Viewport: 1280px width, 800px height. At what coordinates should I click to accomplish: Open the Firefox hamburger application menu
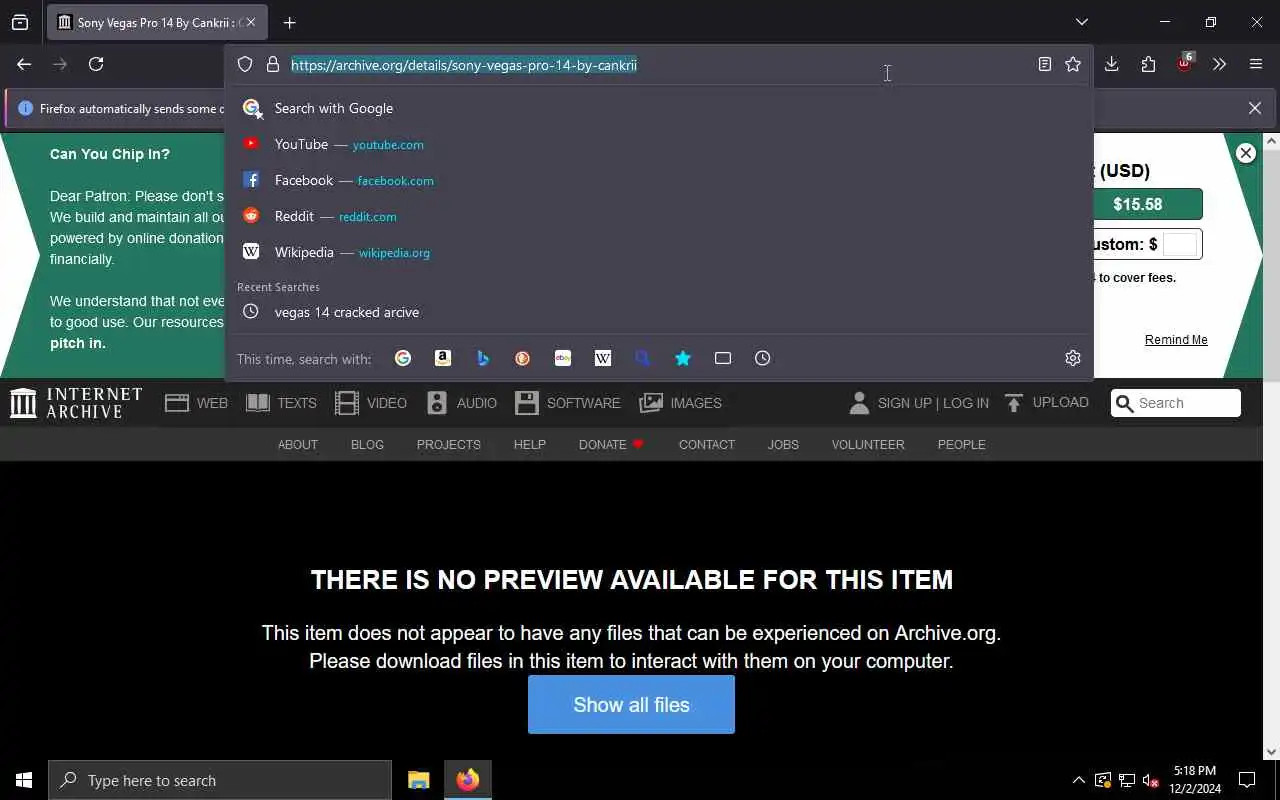[x=1256, y=64]
